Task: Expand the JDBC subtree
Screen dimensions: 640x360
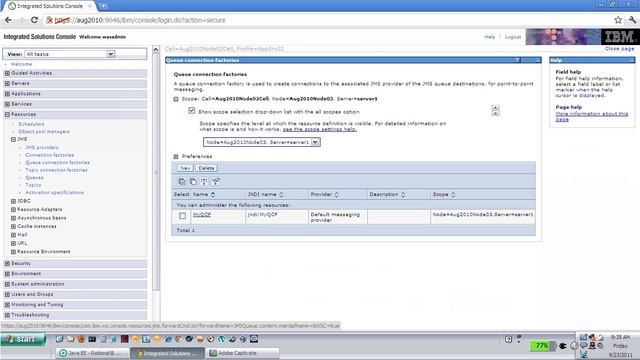Action: pyautogui.click(x=13, y=201)
